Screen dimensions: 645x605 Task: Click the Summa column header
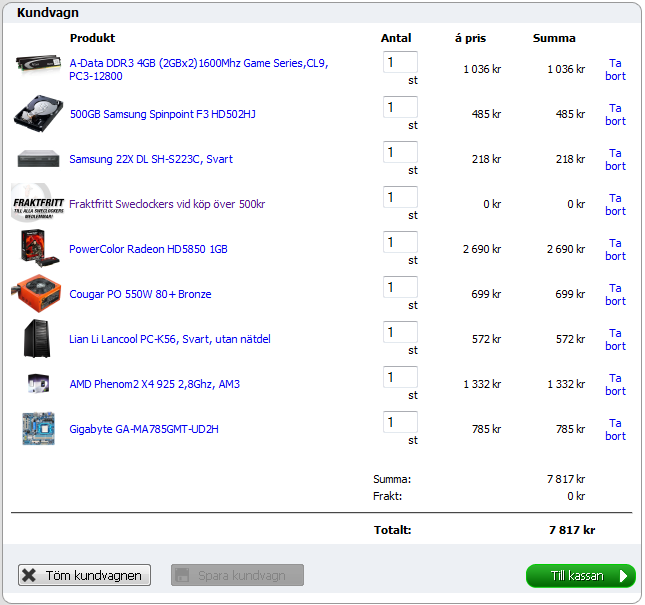point(554,38)
